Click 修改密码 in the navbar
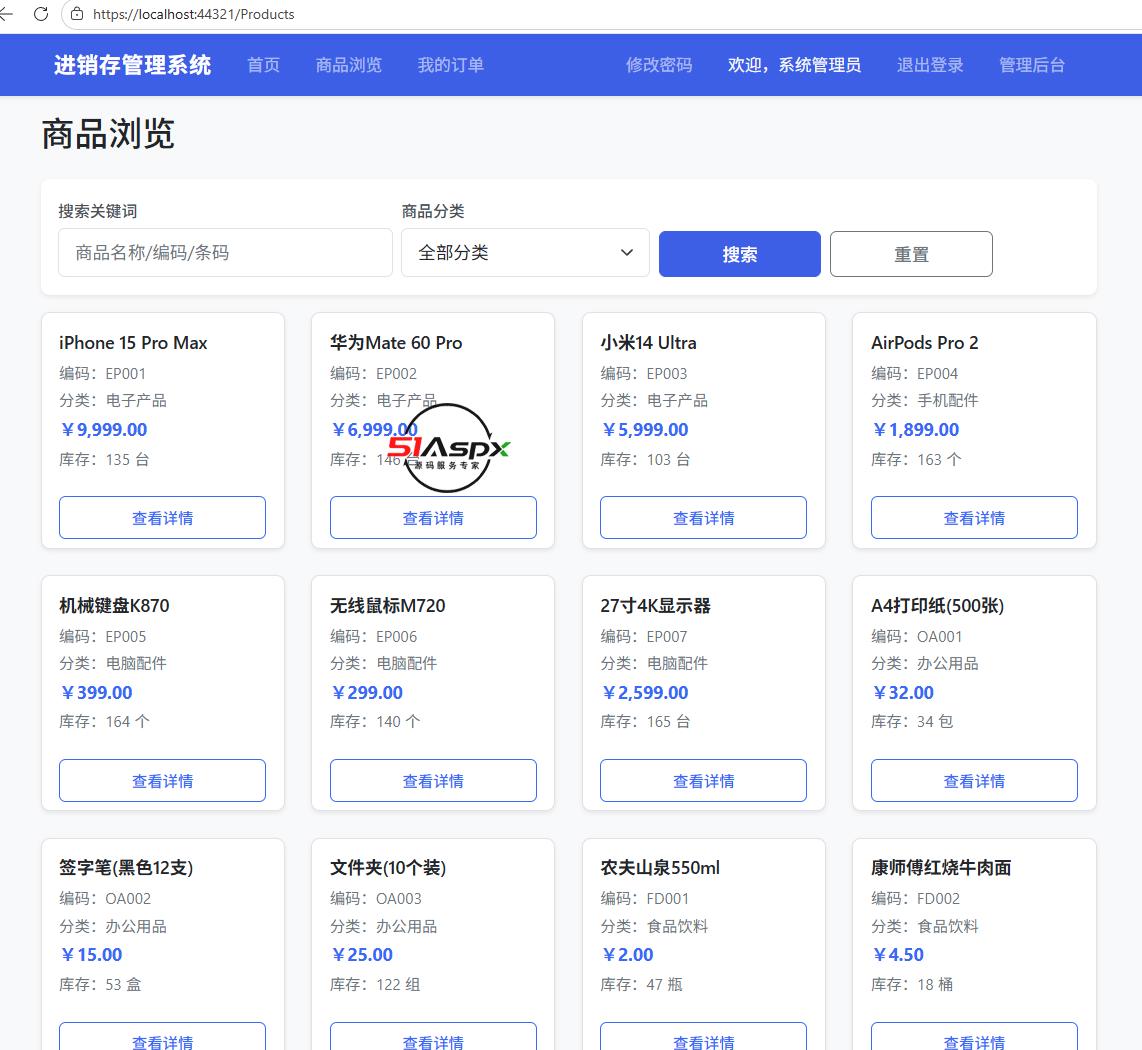The width and height of the screenshot is (1142, 1050). point(659,66)
